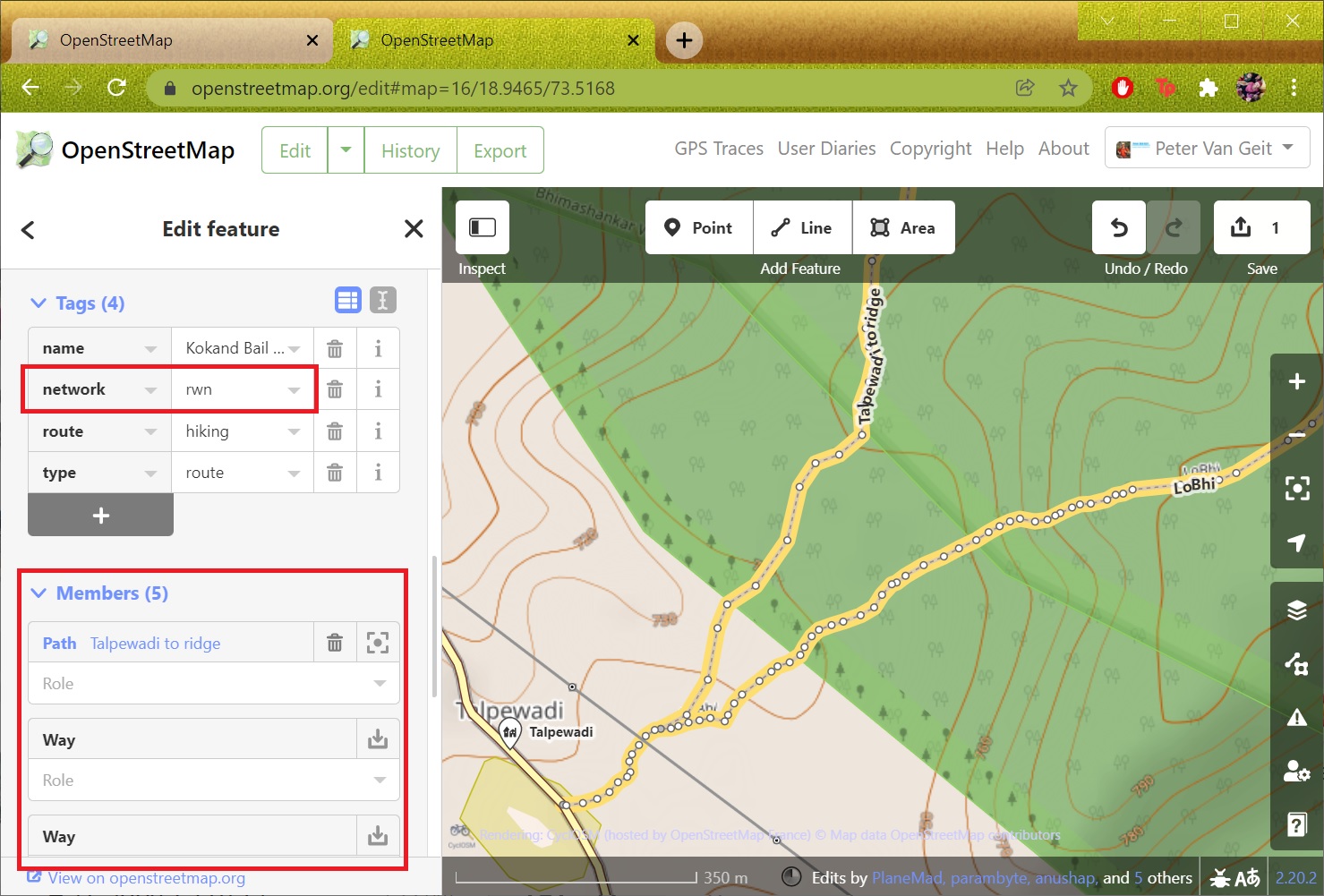Delete the network tag

335,389
